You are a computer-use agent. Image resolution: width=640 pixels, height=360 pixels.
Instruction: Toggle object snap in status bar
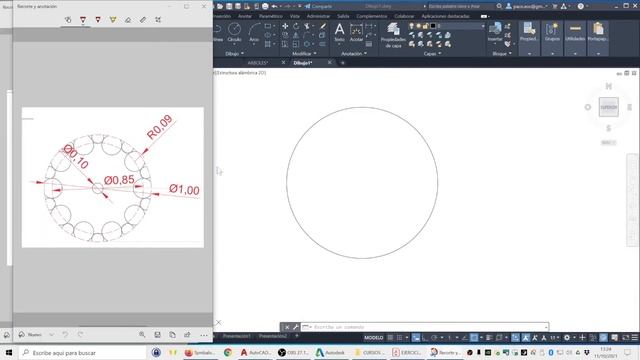pos(474,338)
